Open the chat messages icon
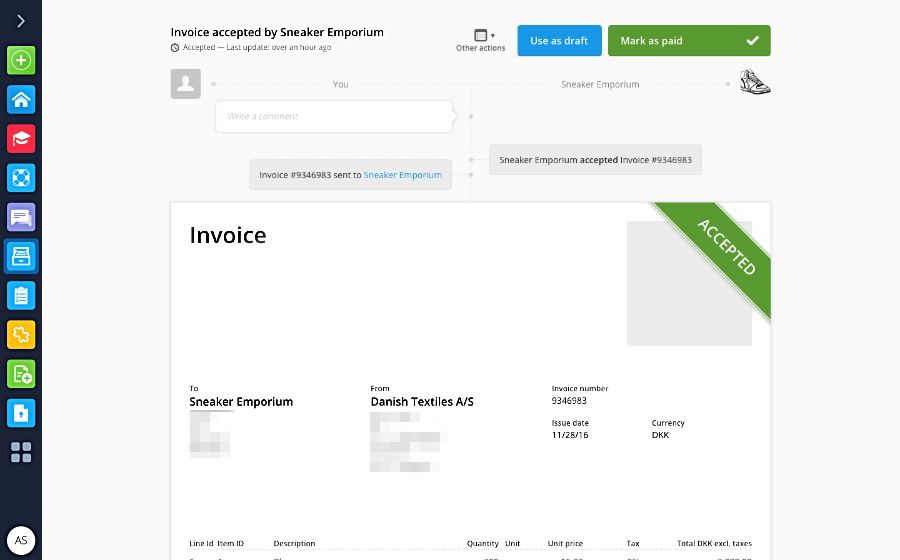 click(x=21, y=217)
